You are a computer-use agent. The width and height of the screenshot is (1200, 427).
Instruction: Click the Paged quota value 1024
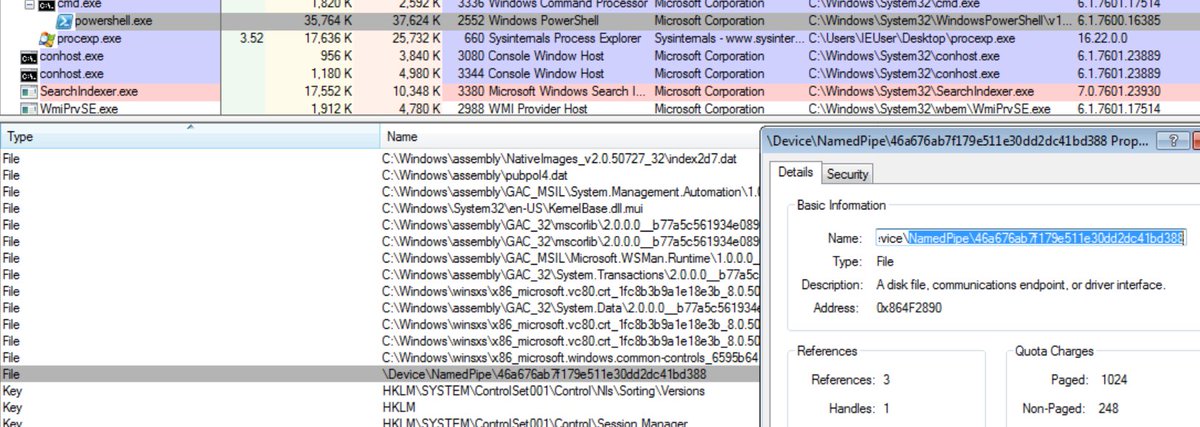(1115, 380)
